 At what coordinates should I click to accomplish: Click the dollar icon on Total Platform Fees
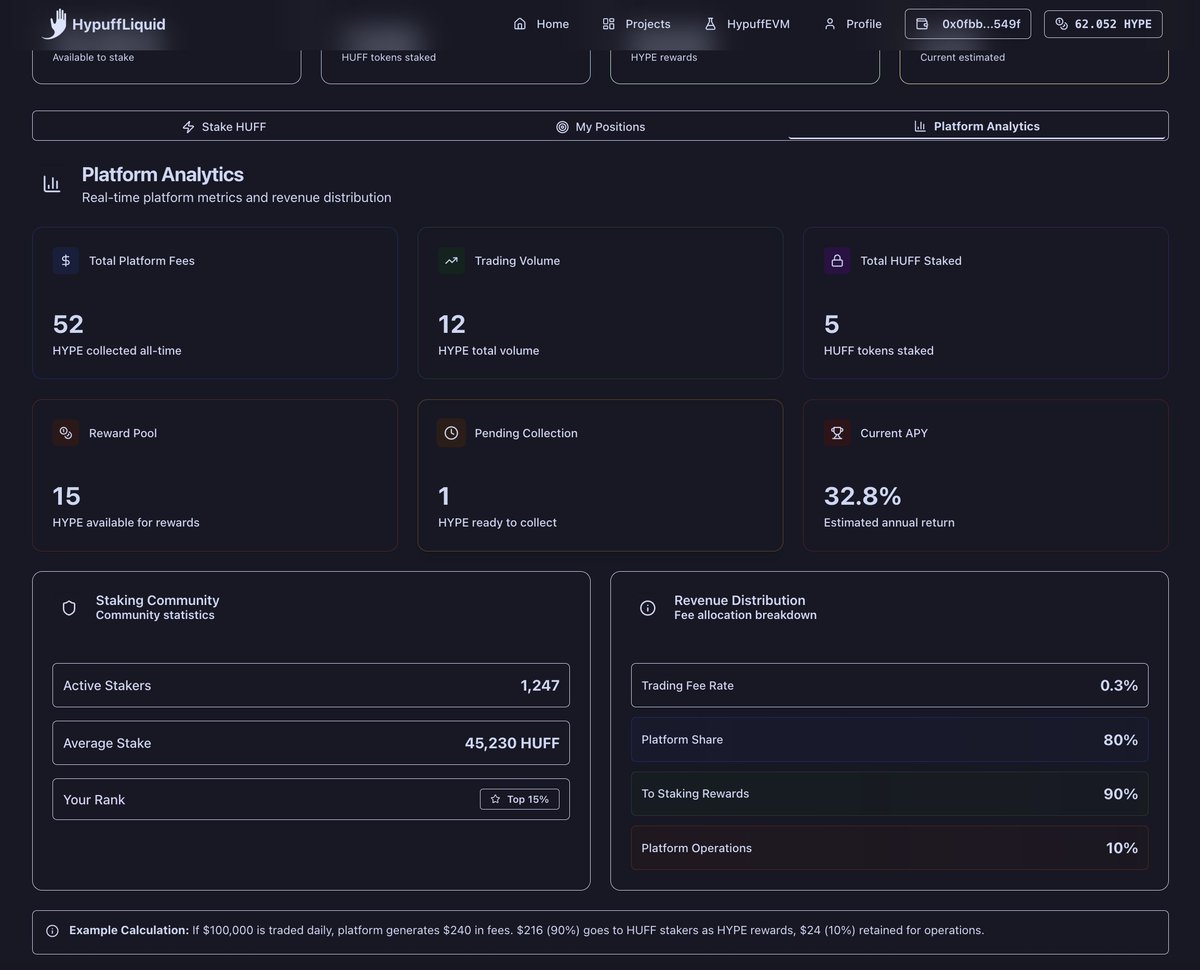(x=66, y=261)
